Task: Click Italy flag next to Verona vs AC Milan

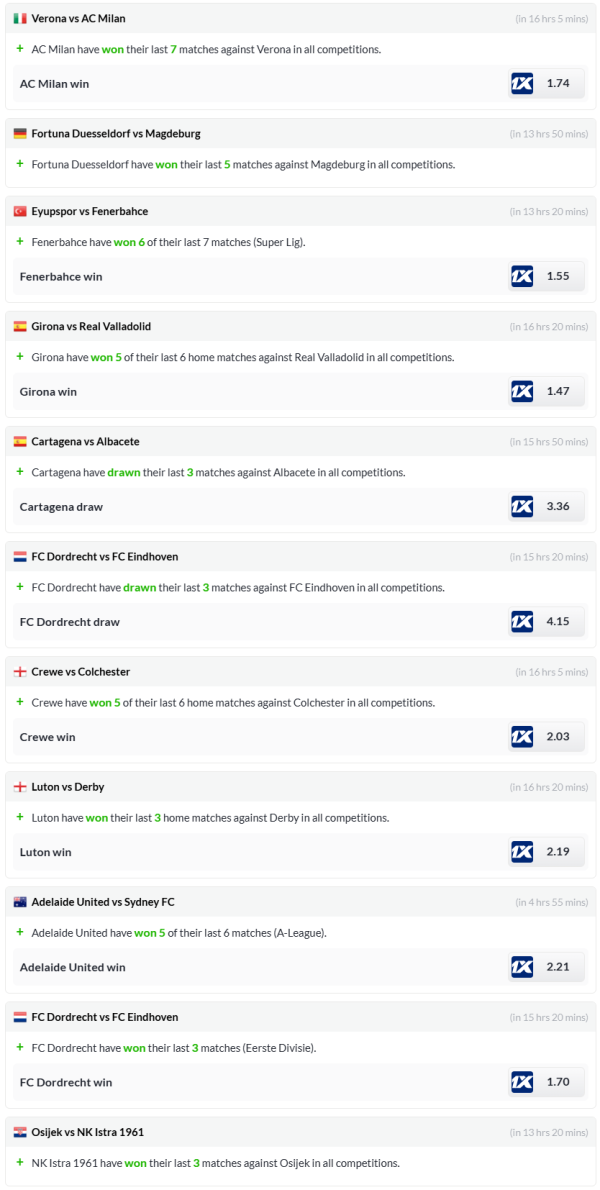Action: [20, 19]
